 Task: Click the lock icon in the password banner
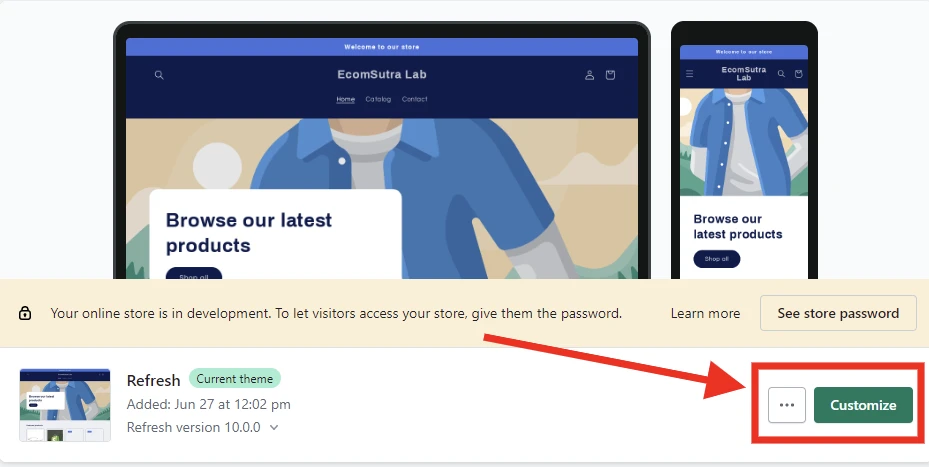pyautogui.click(x=25, y=313)
